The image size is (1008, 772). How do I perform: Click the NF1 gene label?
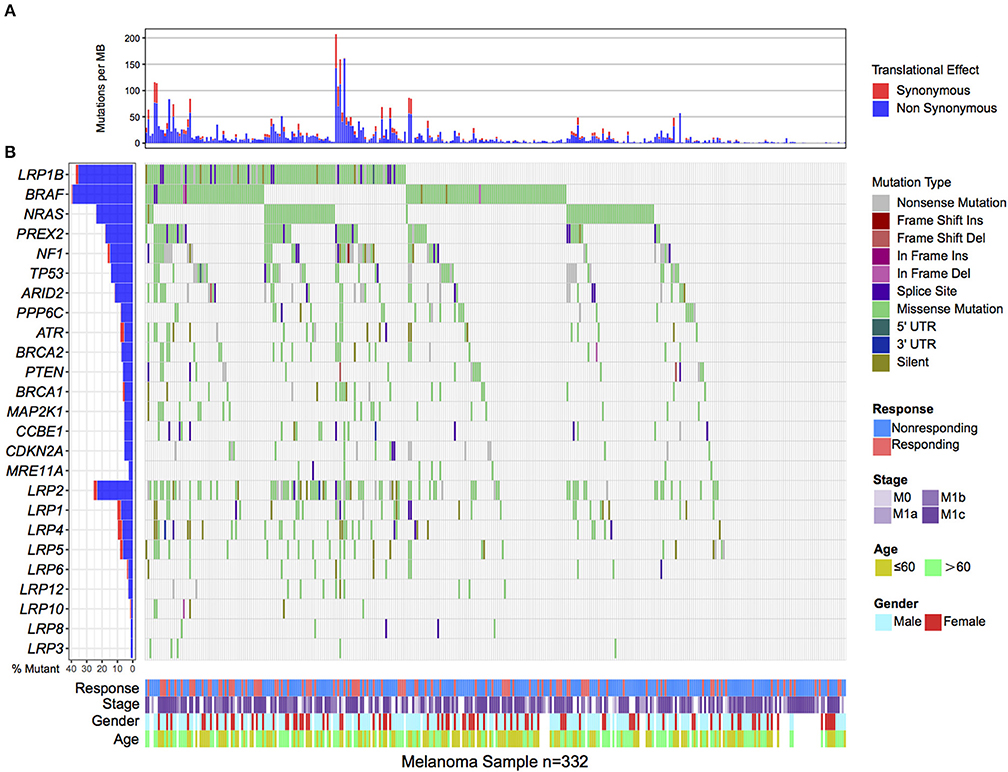50,254
